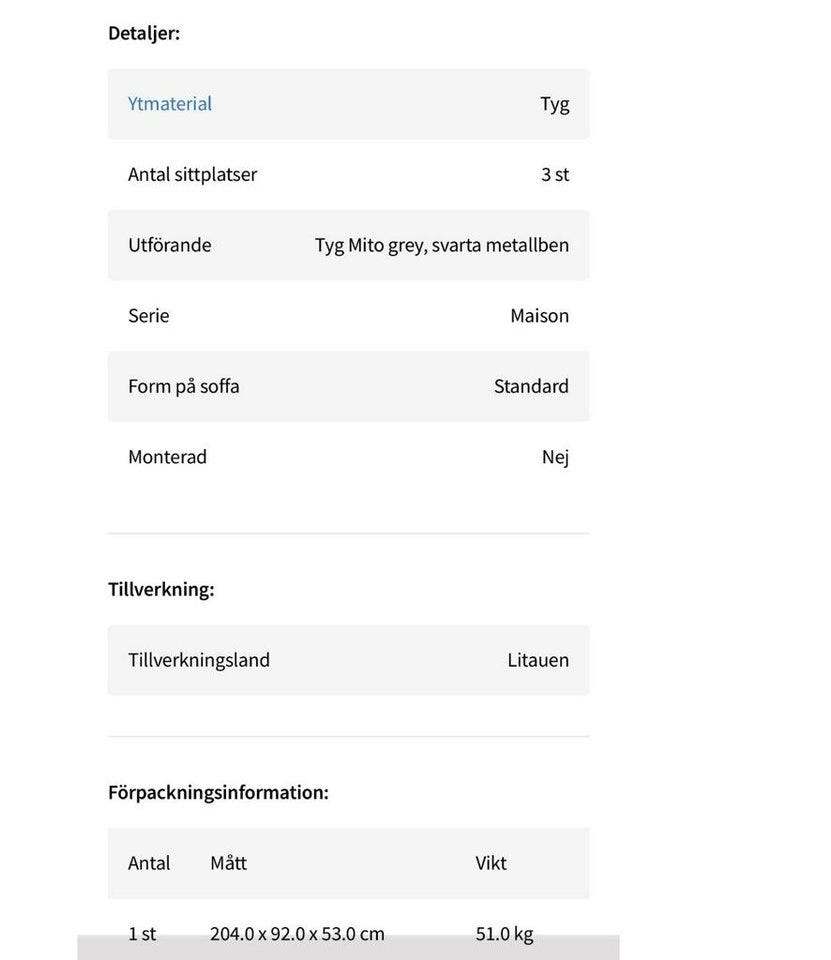
Task: Click the Förpackningsinformation heading
Action: [218, 792]
